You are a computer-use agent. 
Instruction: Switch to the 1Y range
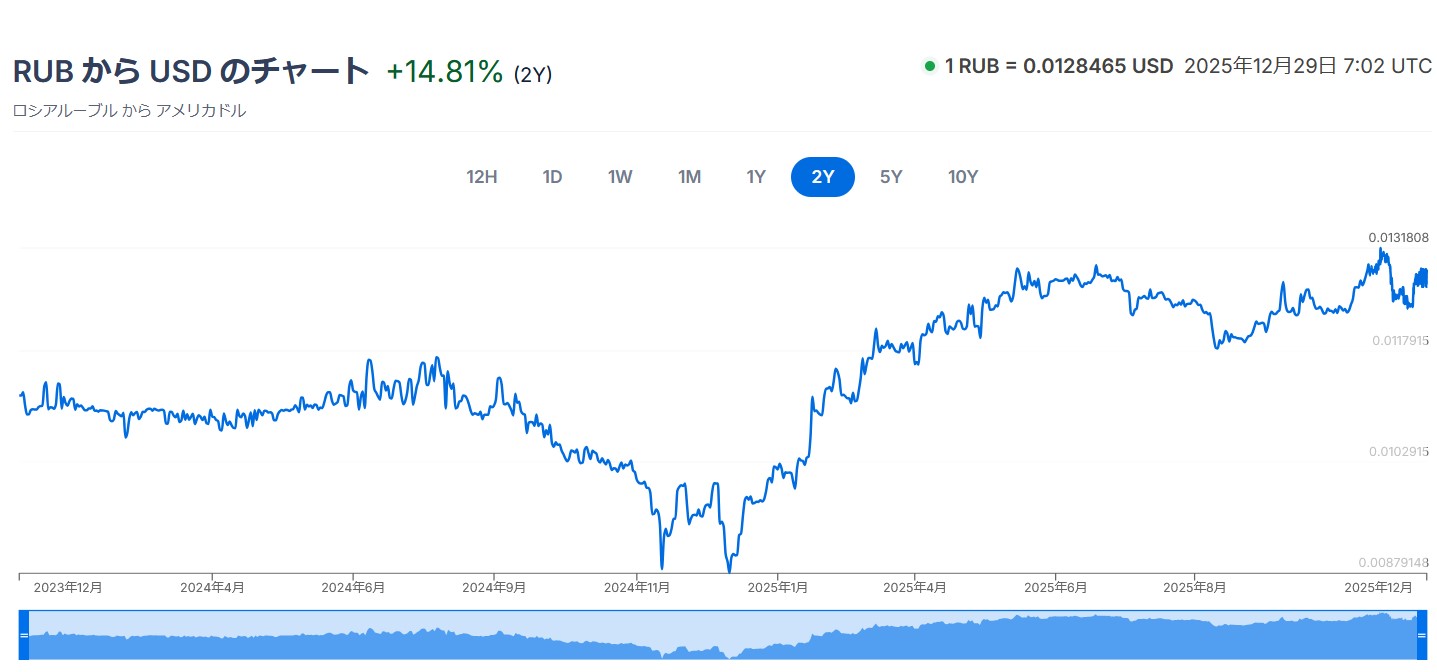pyautogui.click(x=756, y=177)
